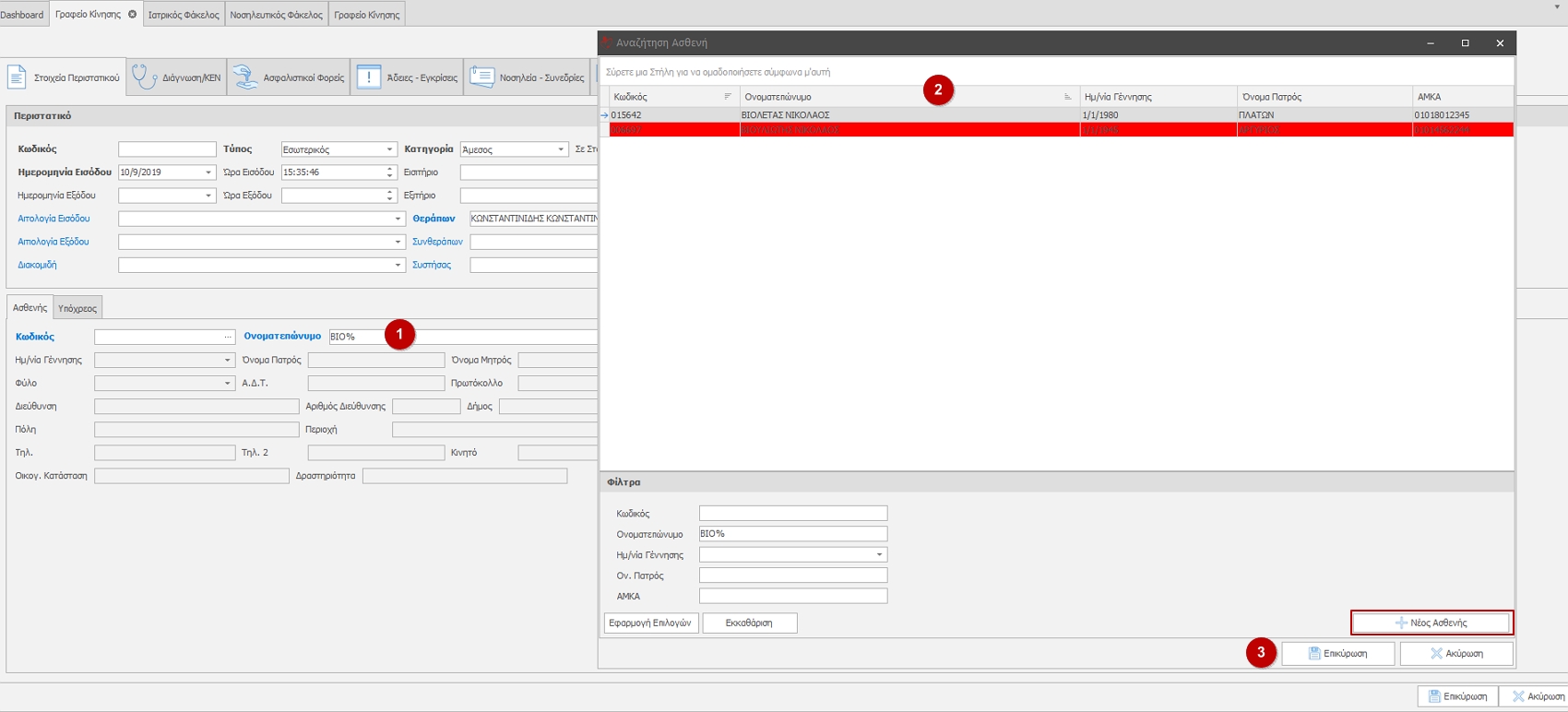Click the sort icon in Κωδικός column header
This screenshot has width=1568, height=712.
728,97
